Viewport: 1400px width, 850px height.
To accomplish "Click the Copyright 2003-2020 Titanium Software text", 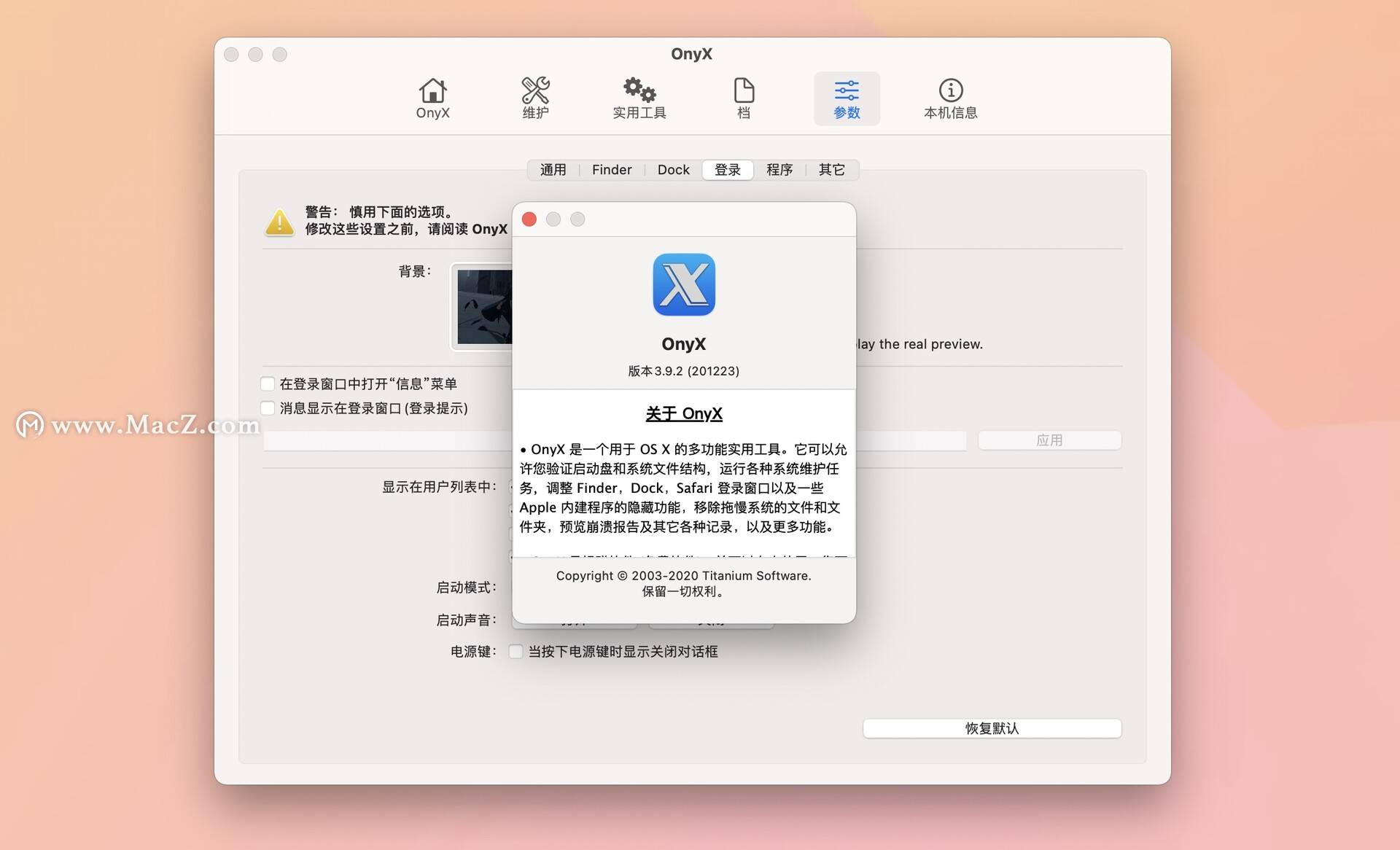I will point(684,575).
